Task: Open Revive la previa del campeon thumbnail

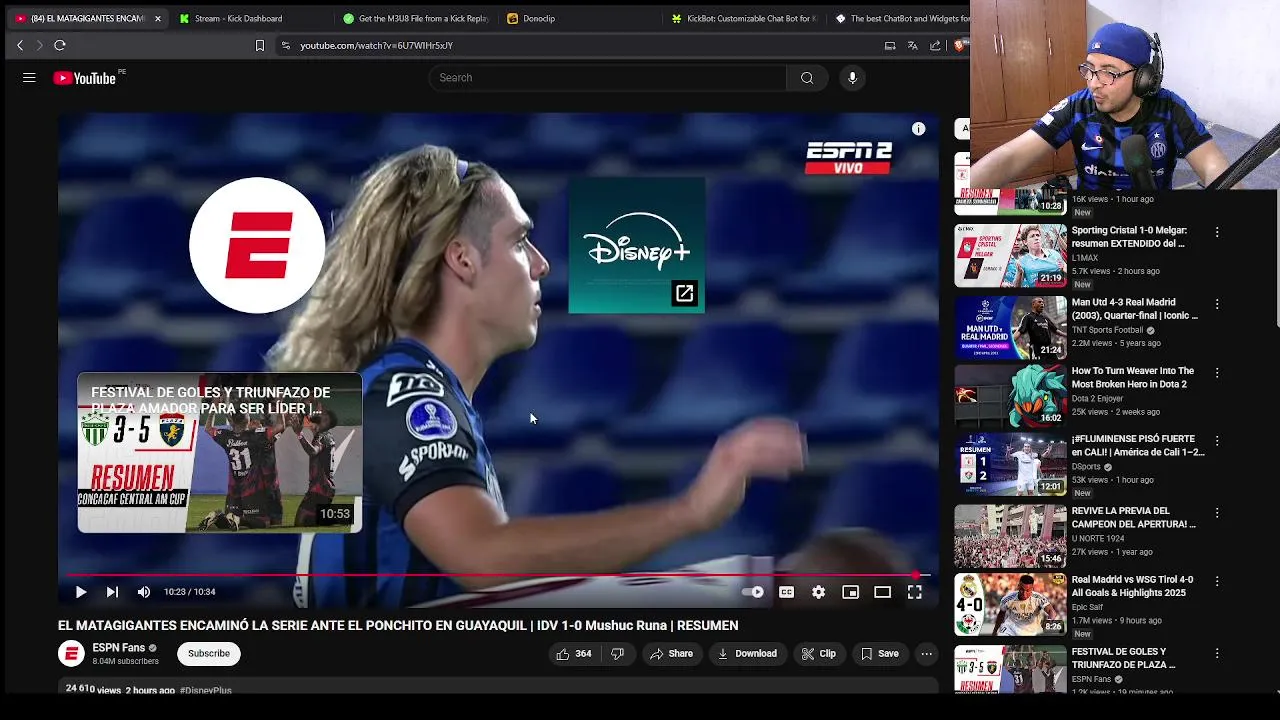Action: pos(1010,536)
